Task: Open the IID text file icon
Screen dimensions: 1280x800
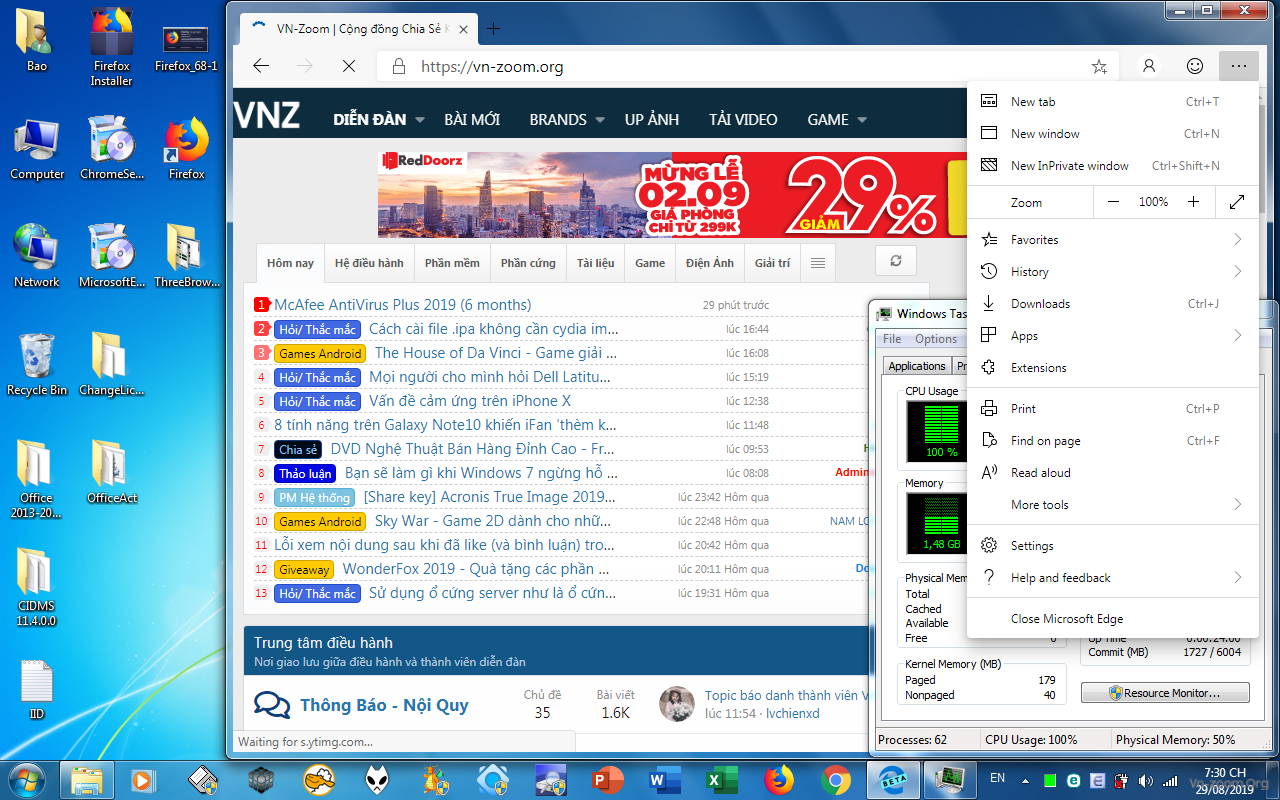Action: coord(37,690)
